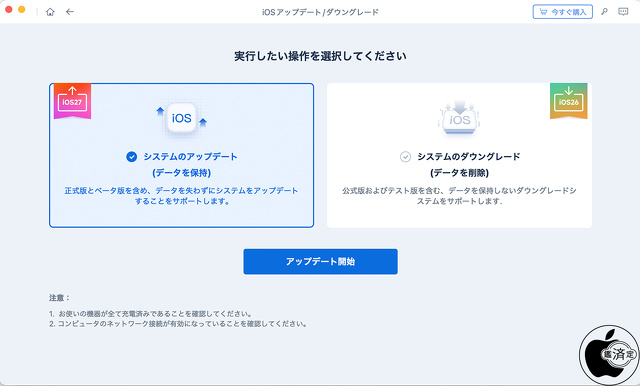Open the key registration icon
Image resolution: width=640 pixels, height=386 pixels.
604,12
